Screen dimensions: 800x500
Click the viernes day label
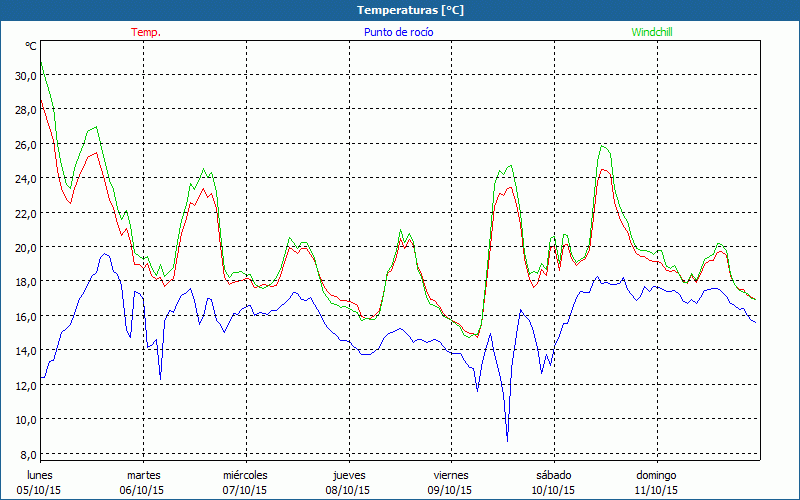(450, 475)
